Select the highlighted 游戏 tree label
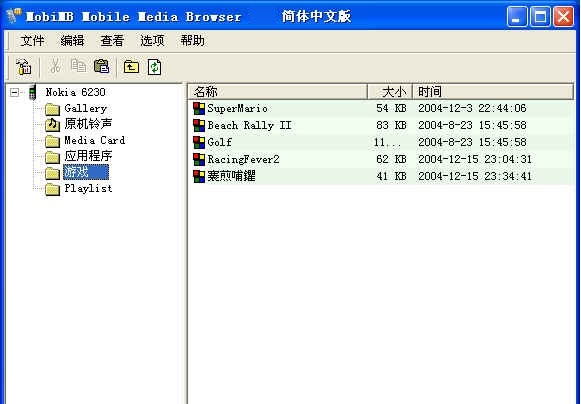The width and height of the screenshot is (581, 404). point(86,172)
